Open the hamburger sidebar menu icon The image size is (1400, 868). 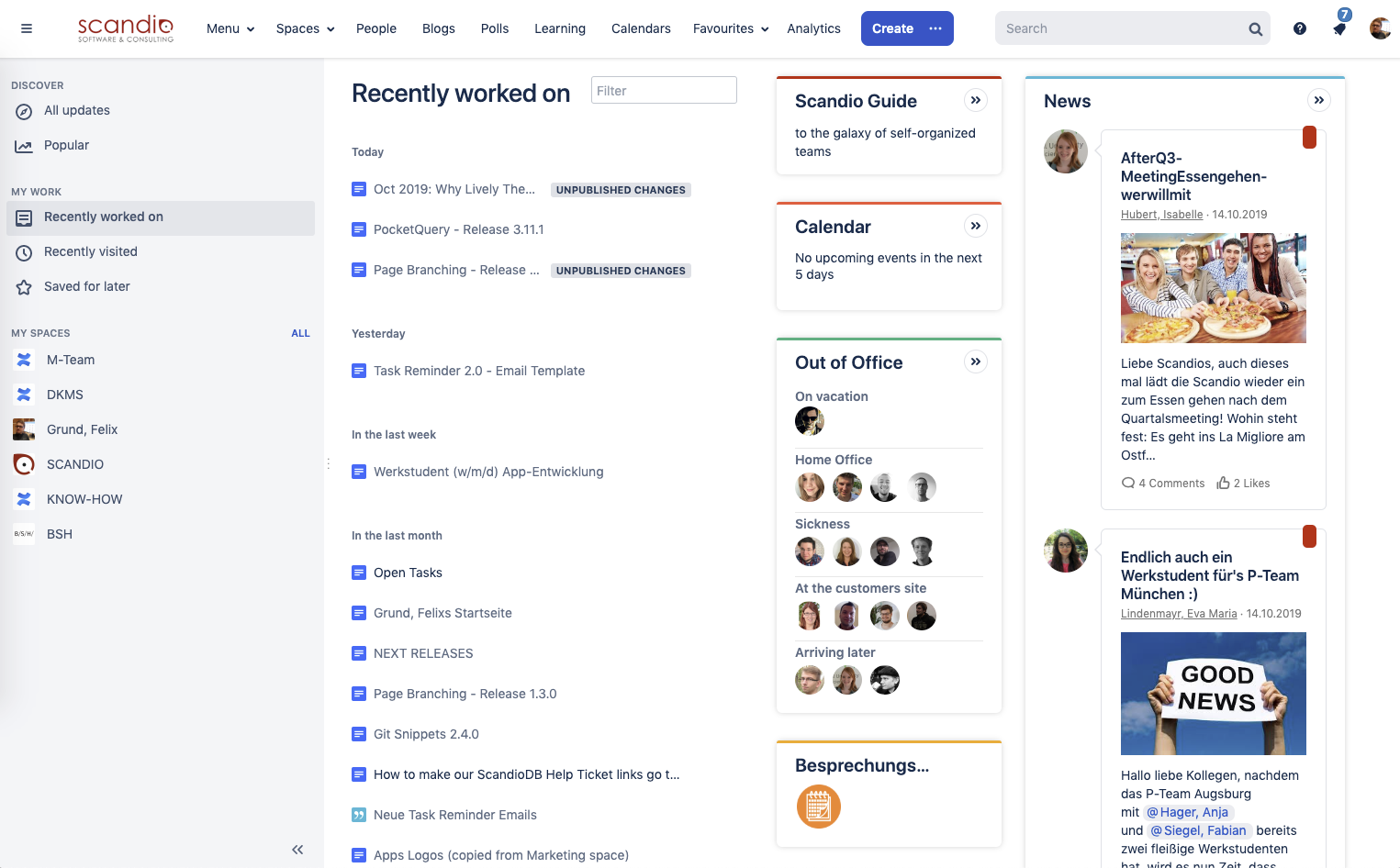coord(27,28)
